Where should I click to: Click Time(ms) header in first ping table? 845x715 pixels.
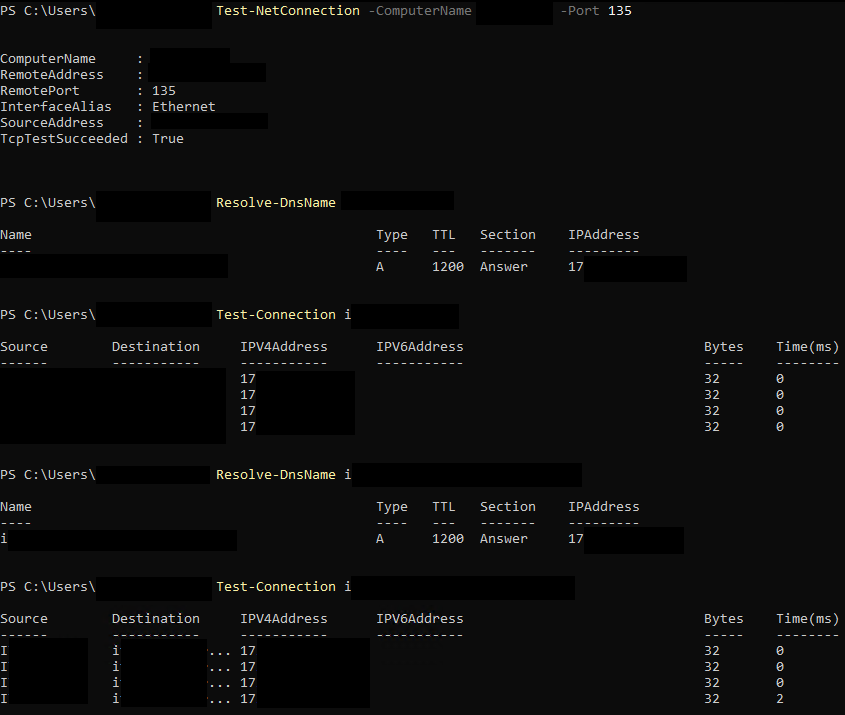[x=807, y=347]
